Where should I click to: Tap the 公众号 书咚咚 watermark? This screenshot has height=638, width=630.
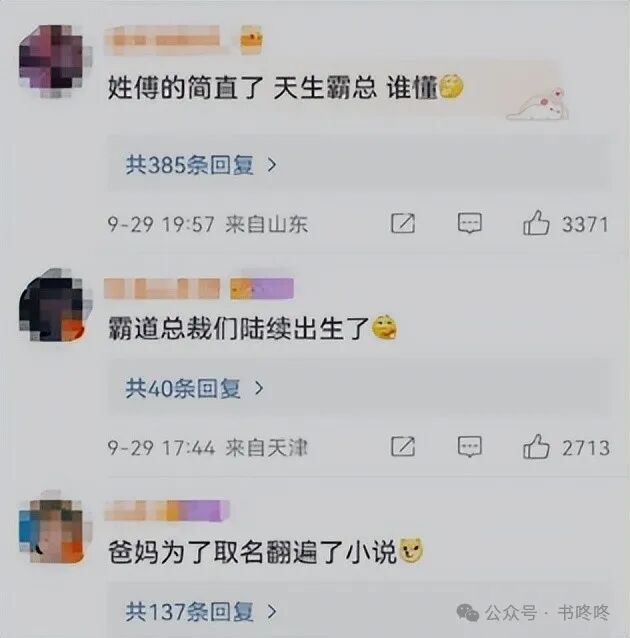click(533, 612)
